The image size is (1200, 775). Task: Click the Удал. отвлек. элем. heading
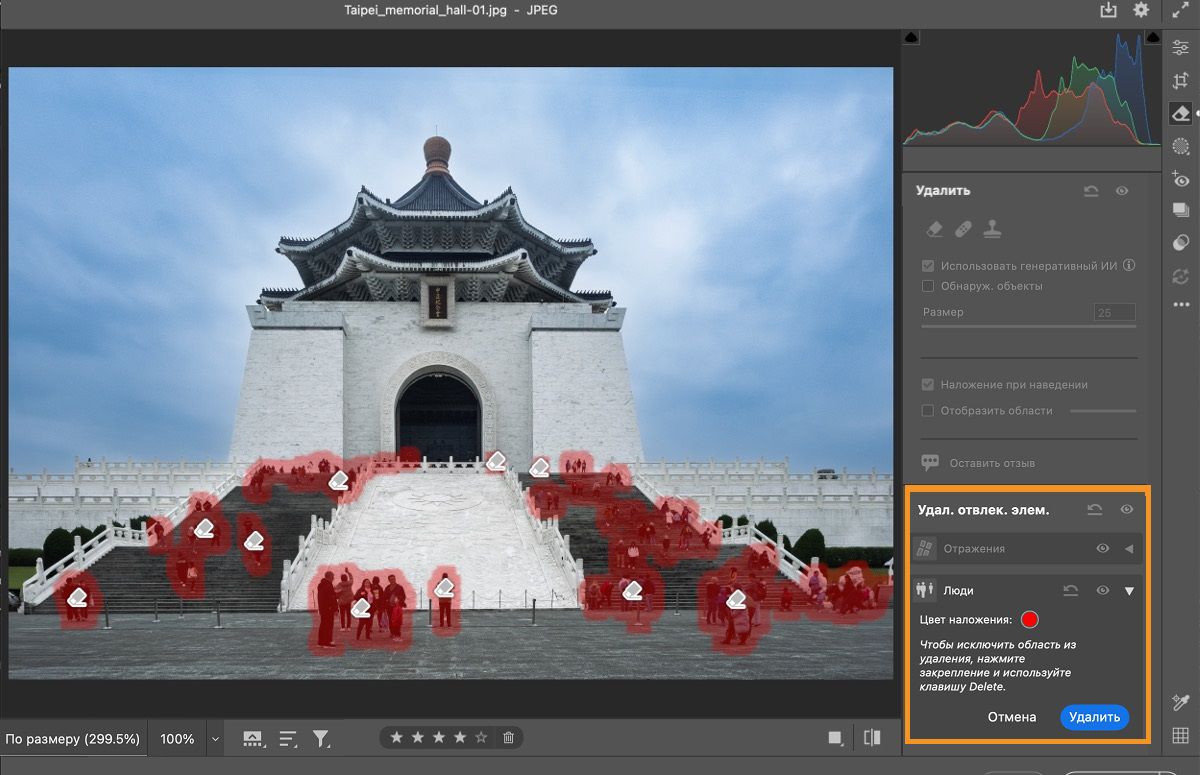tap(984, 510)
